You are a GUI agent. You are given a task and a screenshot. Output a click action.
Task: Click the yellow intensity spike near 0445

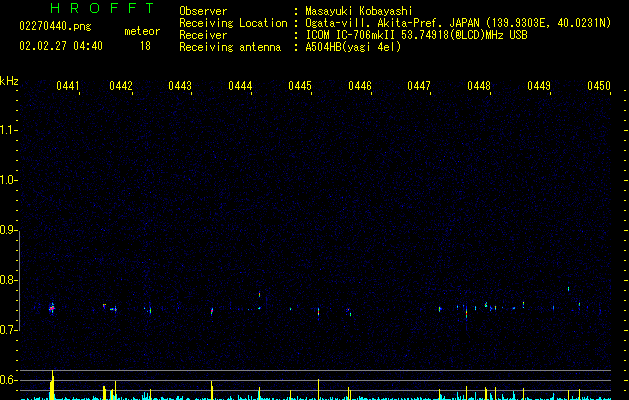tap(319, 389)
